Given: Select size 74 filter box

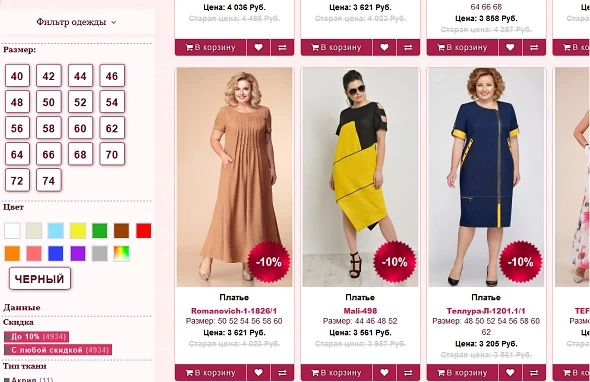Looking at the screenshot, I should (49, 181).
